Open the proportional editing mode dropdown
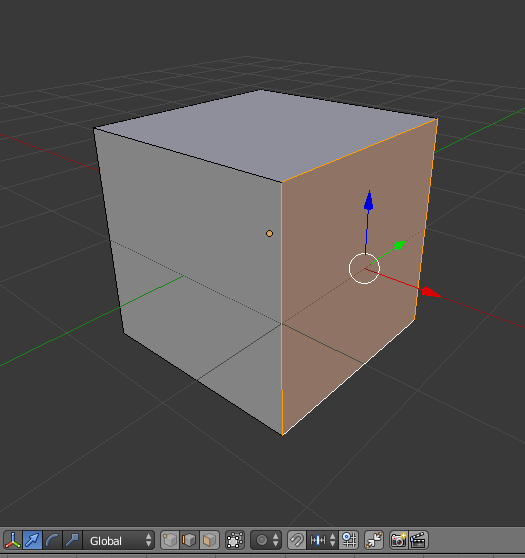525x558 pixels. click(x=266, y=540)
